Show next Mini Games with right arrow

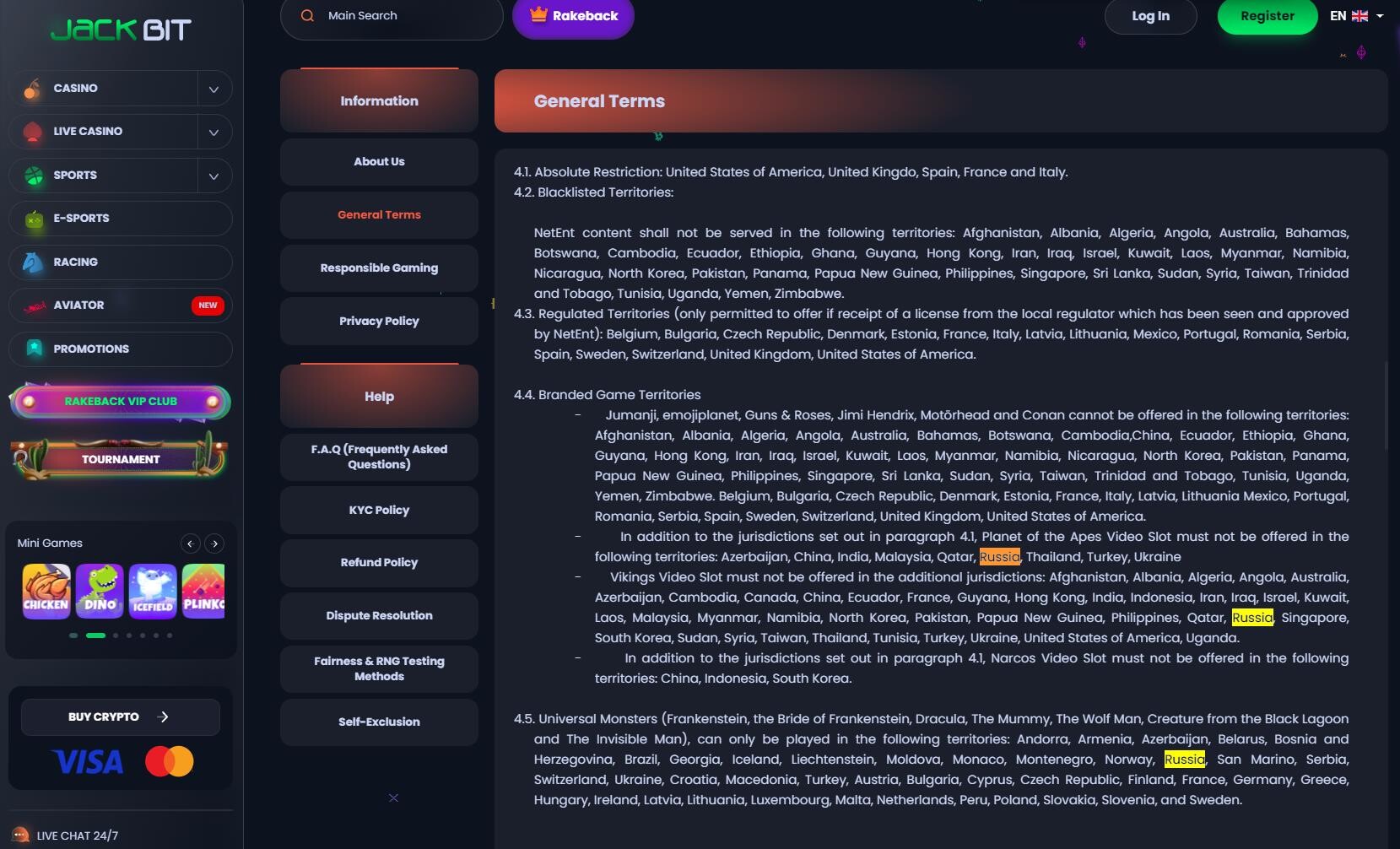(215, 543)
